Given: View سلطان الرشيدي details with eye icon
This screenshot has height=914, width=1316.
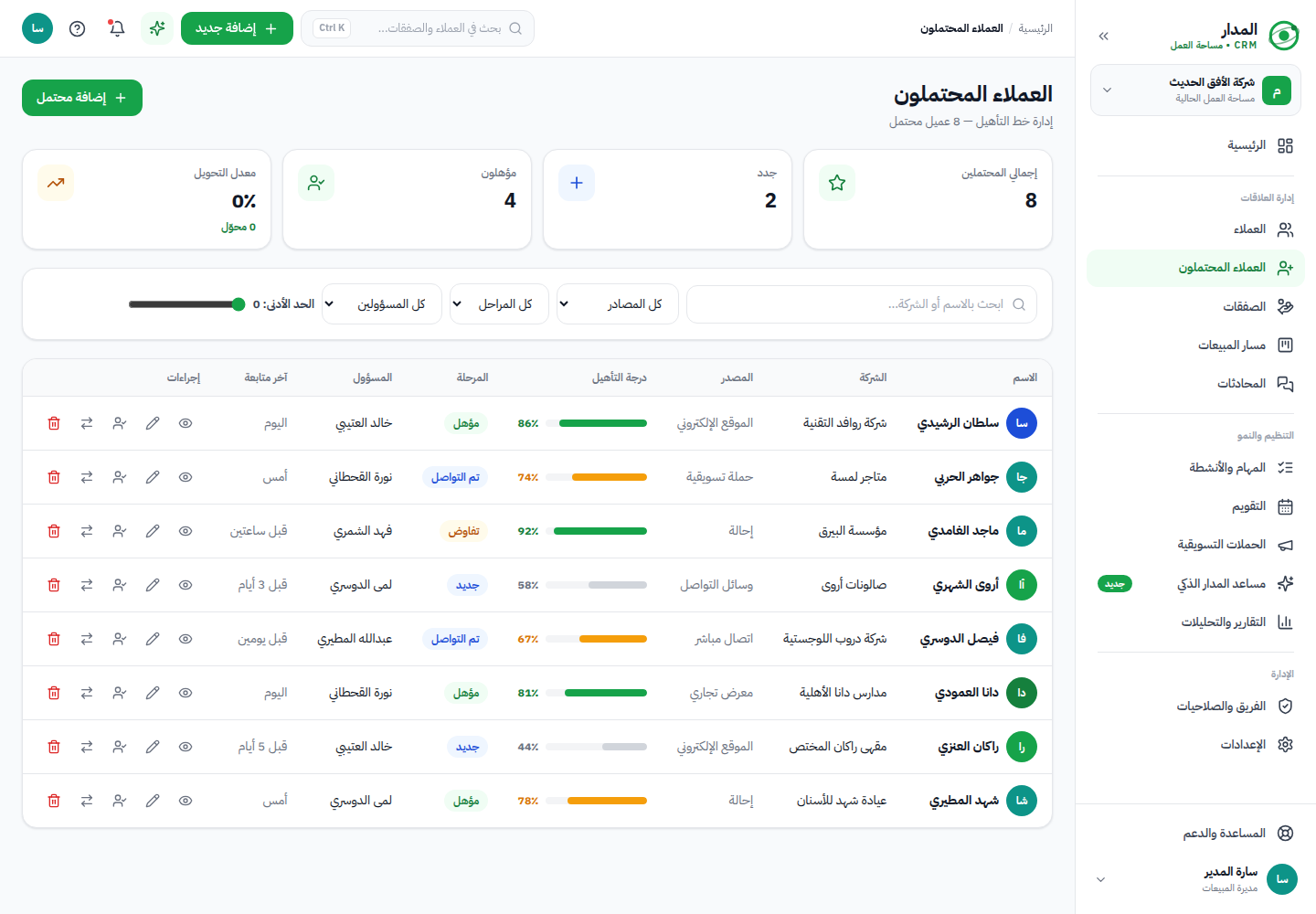Looking at the screenshot, I should [x=186, y=423].
